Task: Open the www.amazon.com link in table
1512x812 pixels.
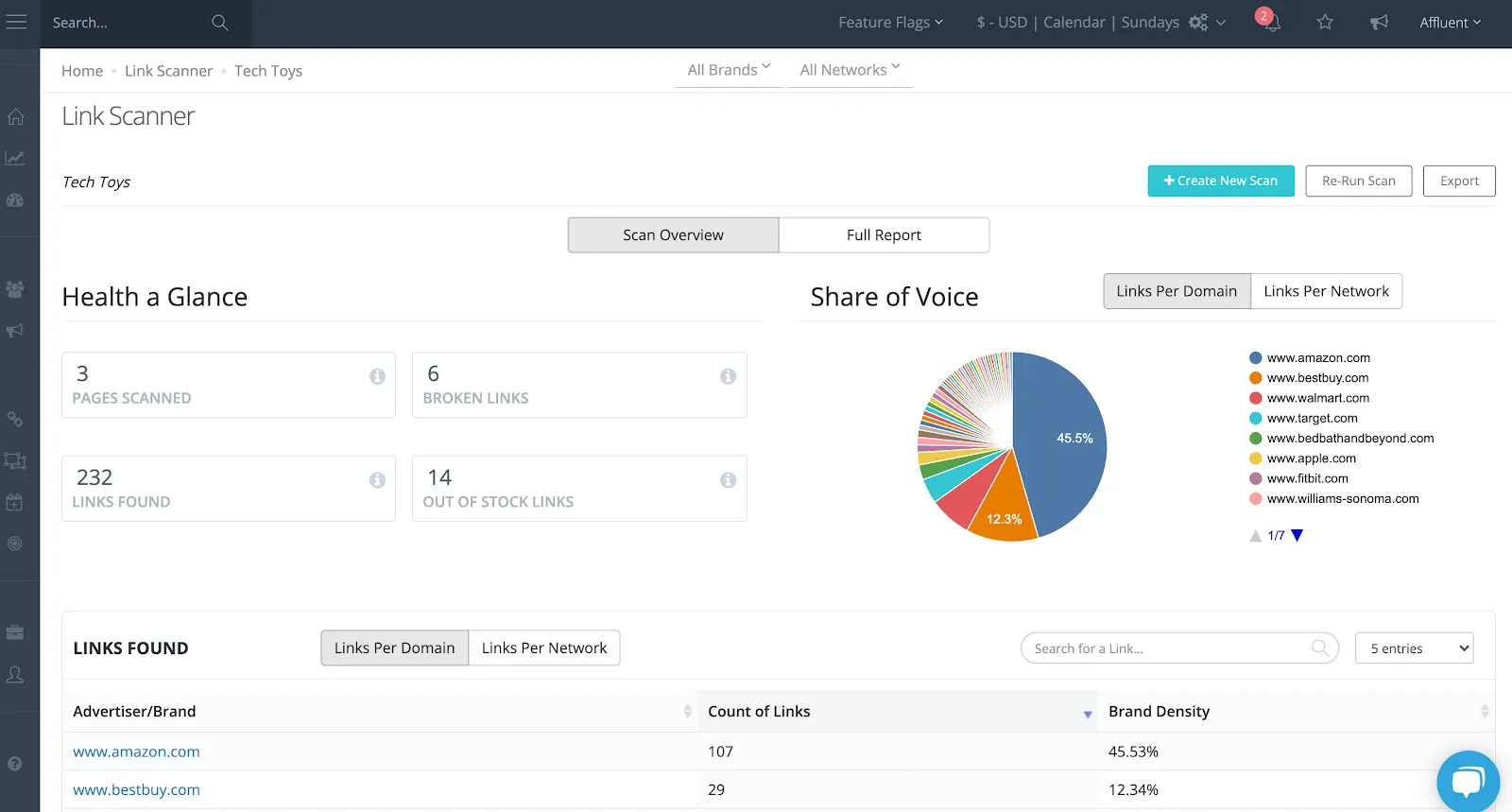Action: 136,752
